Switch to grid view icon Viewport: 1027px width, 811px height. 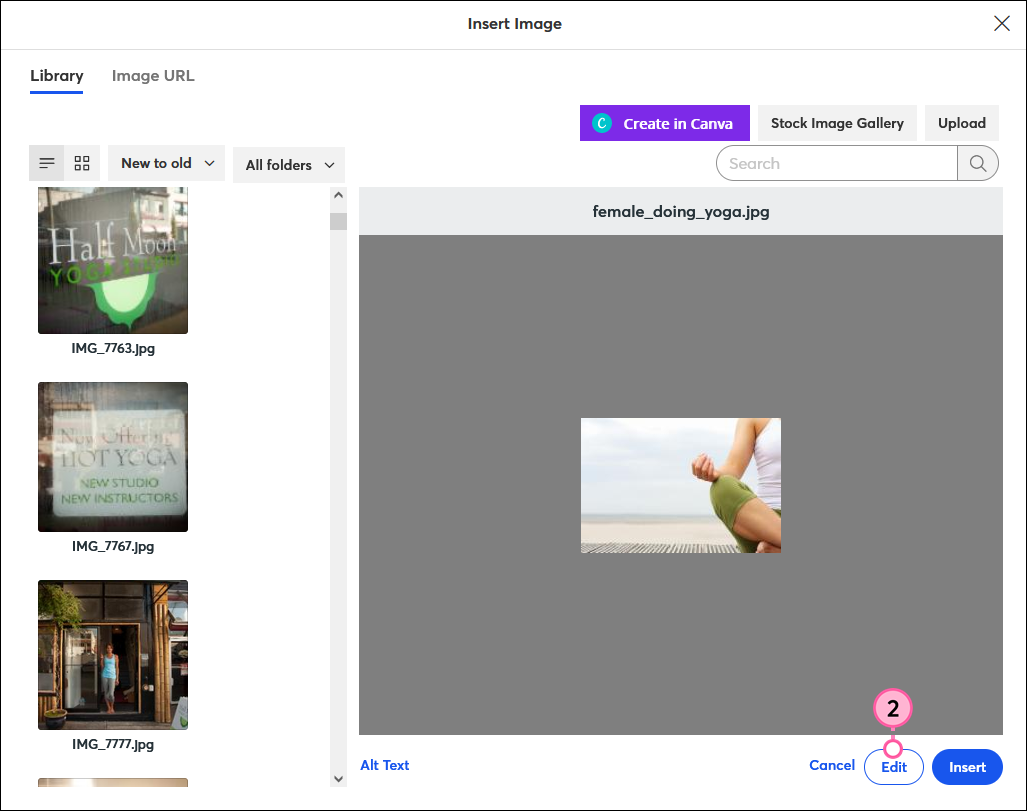click(82, 163)
